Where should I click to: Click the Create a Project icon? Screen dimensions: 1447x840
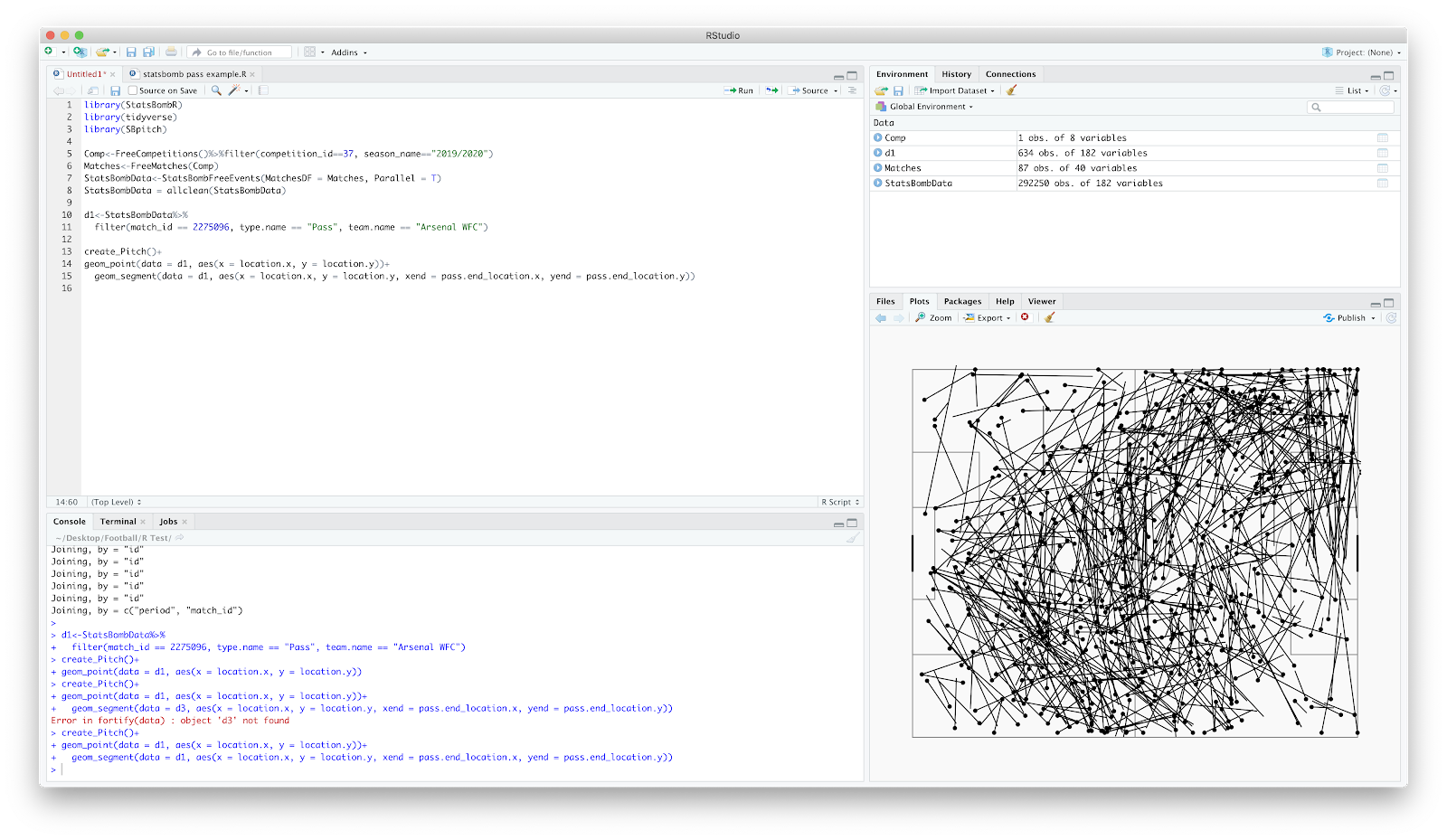(80, 52)
